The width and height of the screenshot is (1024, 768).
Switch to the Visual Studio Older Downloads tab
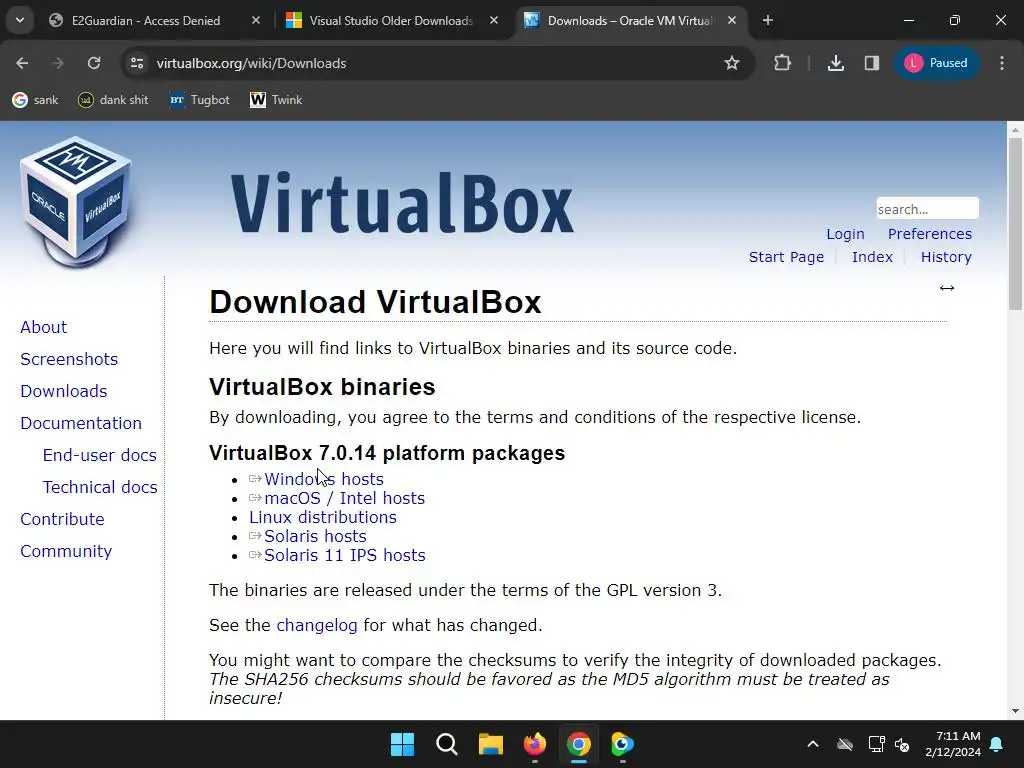(x=391, y=21)
